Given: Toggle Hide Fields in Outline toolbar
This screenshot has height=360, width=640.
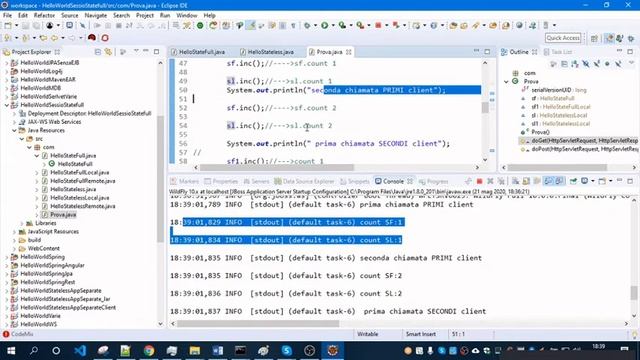Looking at the screenshot, I should [586, 64].
